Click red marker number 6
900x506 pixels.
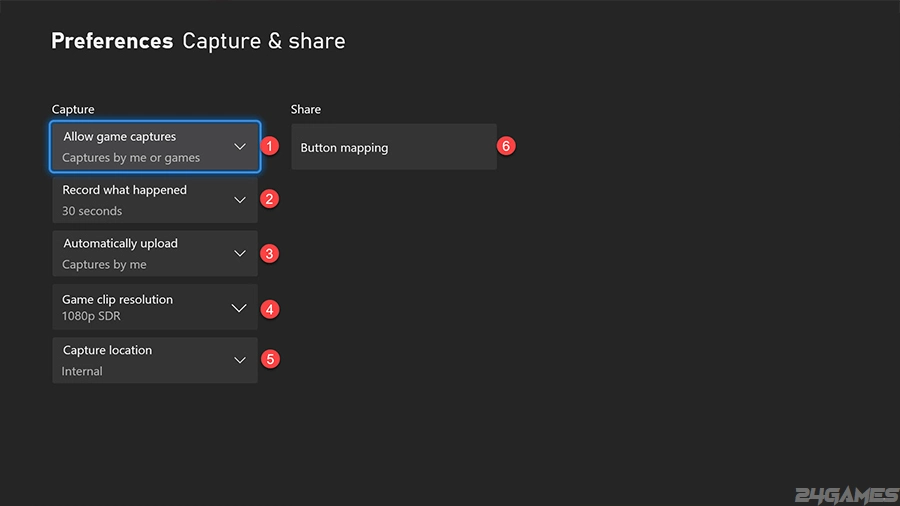click(506, 146)
